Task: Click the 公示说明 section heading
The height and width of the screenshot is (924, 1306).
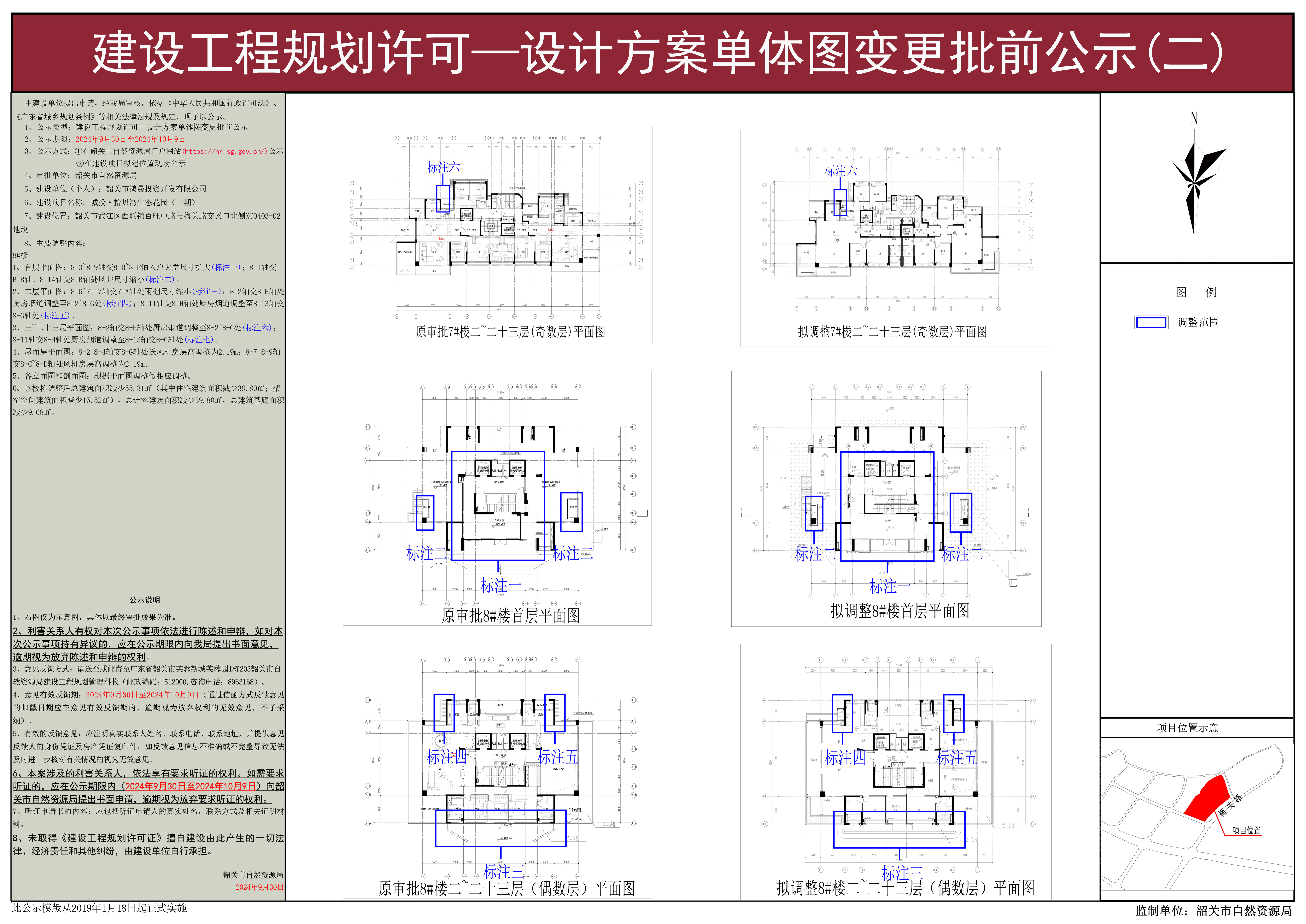Action: tap(145, 600)
